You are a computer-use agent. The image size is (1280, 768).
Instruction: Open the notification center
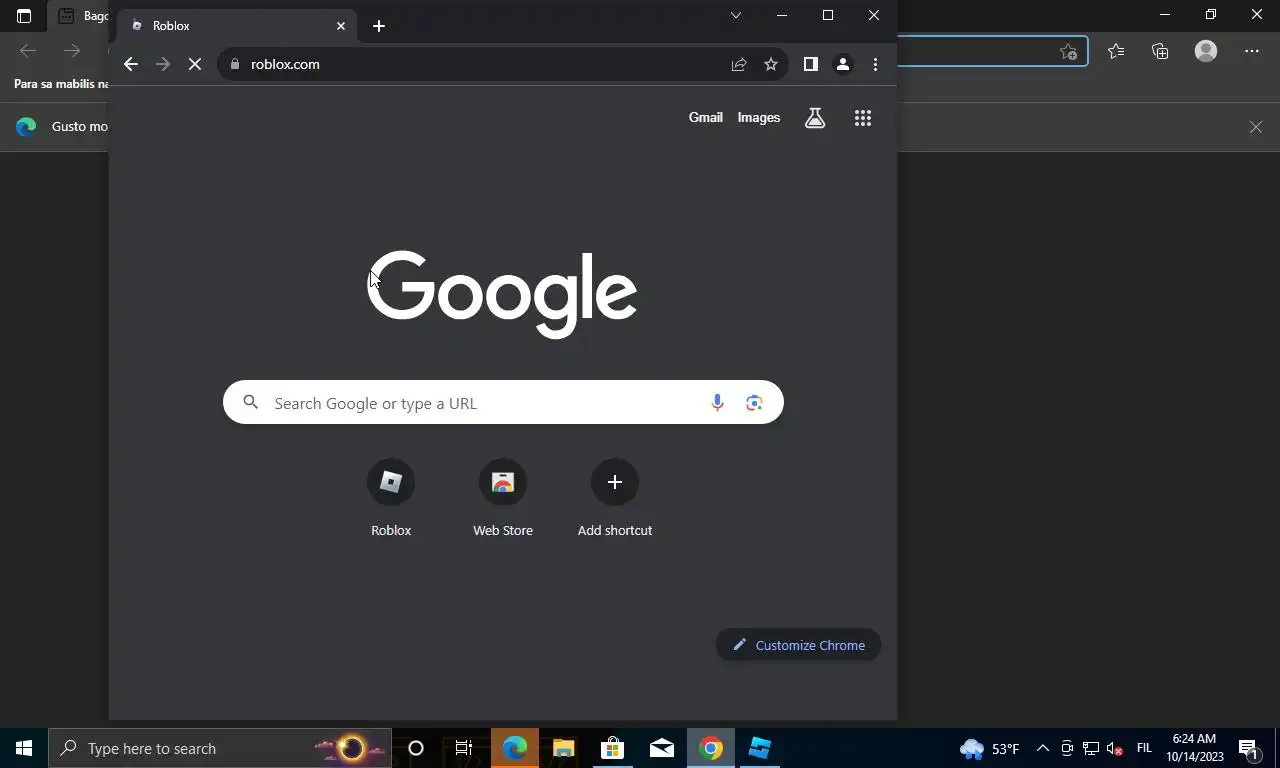1249,748
